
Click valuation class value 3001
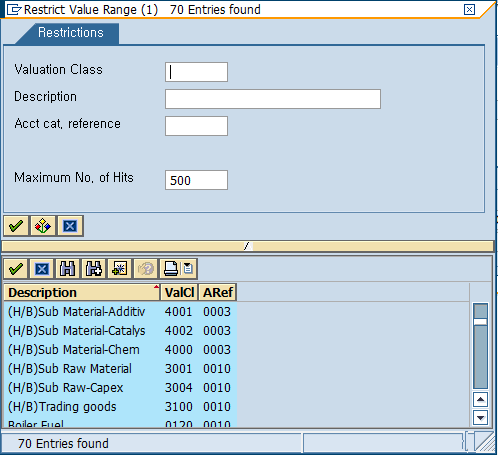(x=179, y=369)
